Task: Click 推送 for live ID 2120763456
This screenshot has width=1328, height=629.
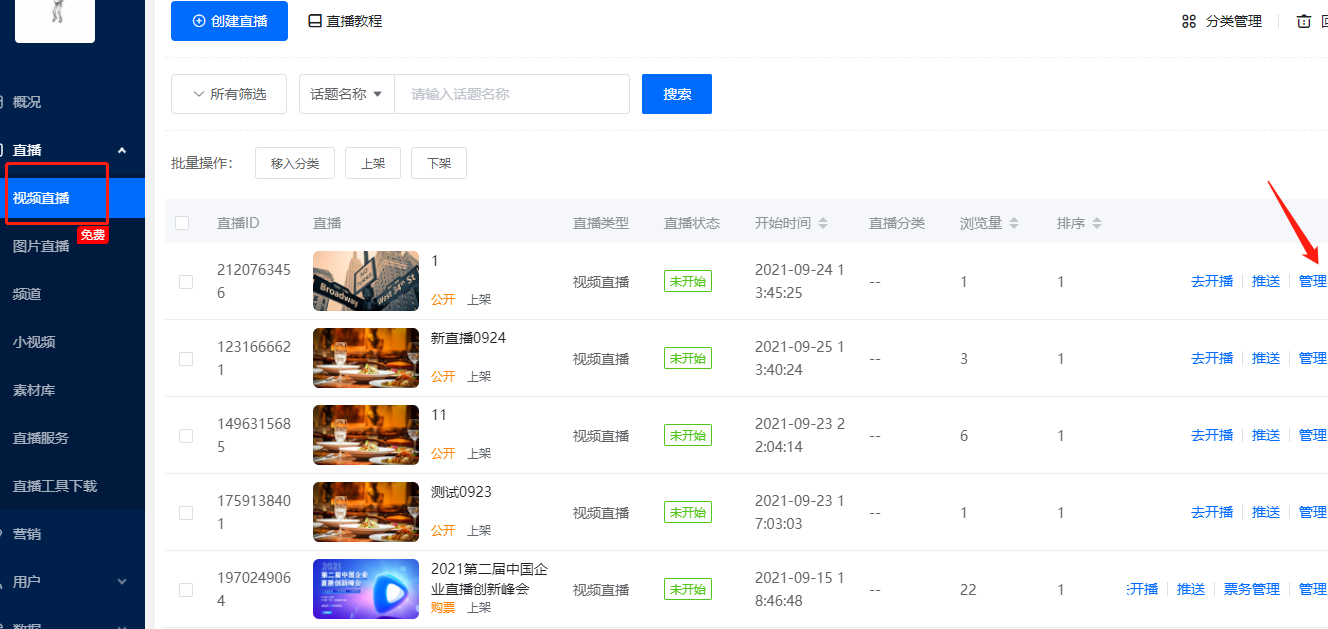Action: pos(1266,282)
